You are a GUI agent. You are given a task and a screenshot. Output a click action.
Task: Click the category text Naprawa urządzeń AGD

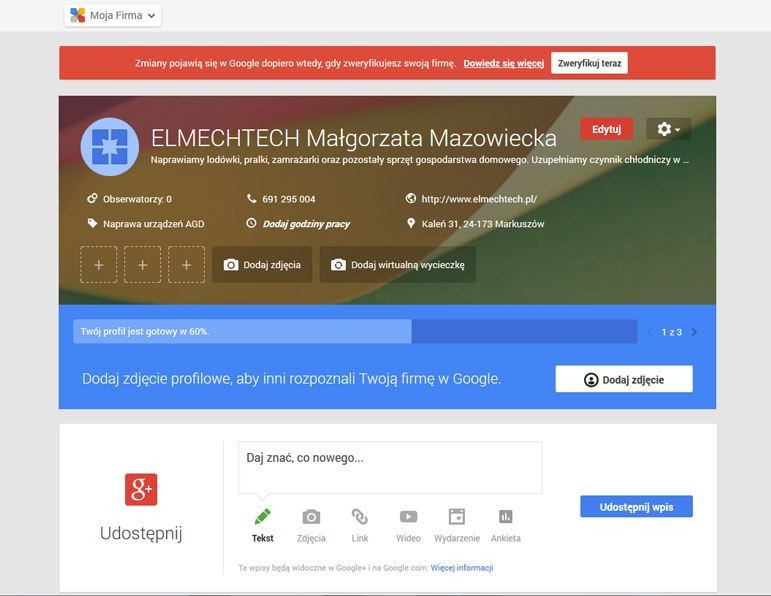pos(153,224)
